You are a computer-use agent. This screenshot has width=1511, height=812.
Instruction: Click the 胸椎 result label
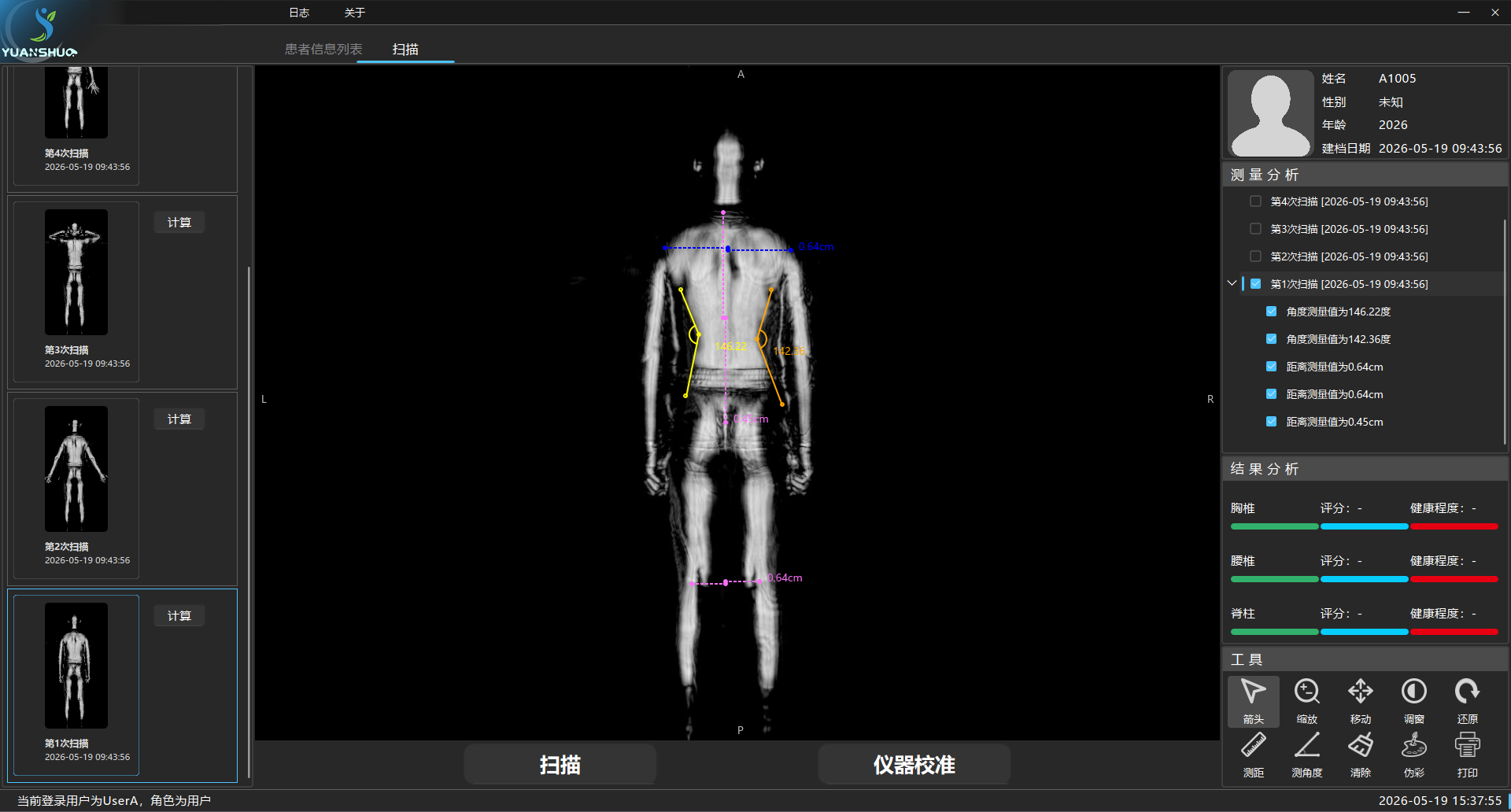(1243, 508)
